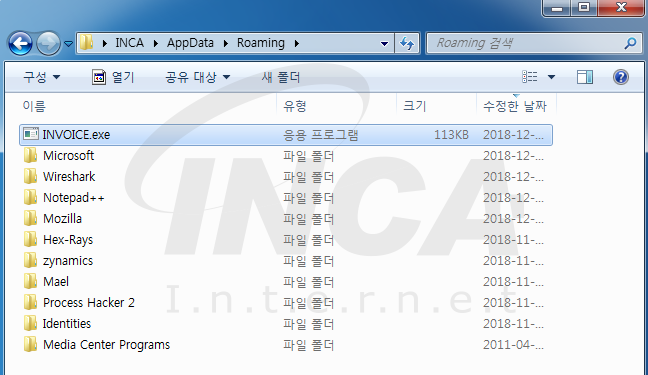Click the 응용 프로그램 type of INVOICE.exe

tap(320, 135)
